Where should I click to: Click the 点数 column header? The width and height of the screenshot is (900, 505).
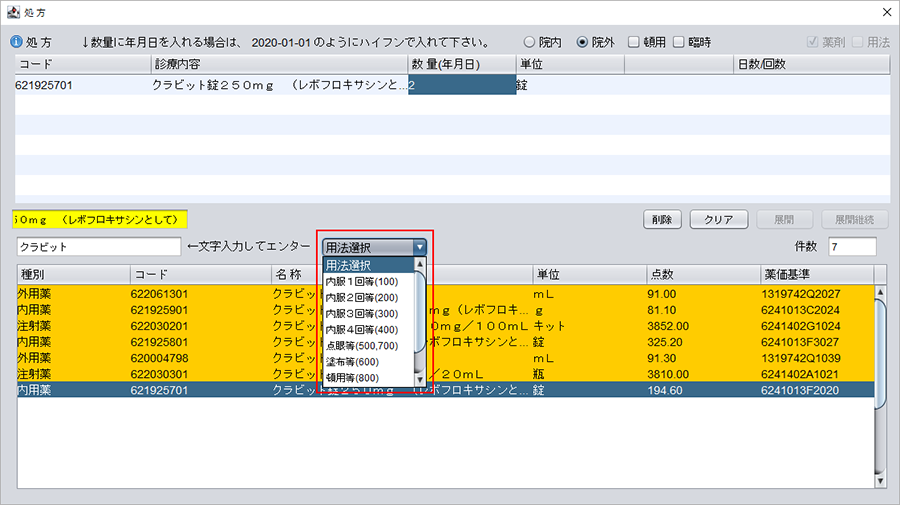[703, 274]
